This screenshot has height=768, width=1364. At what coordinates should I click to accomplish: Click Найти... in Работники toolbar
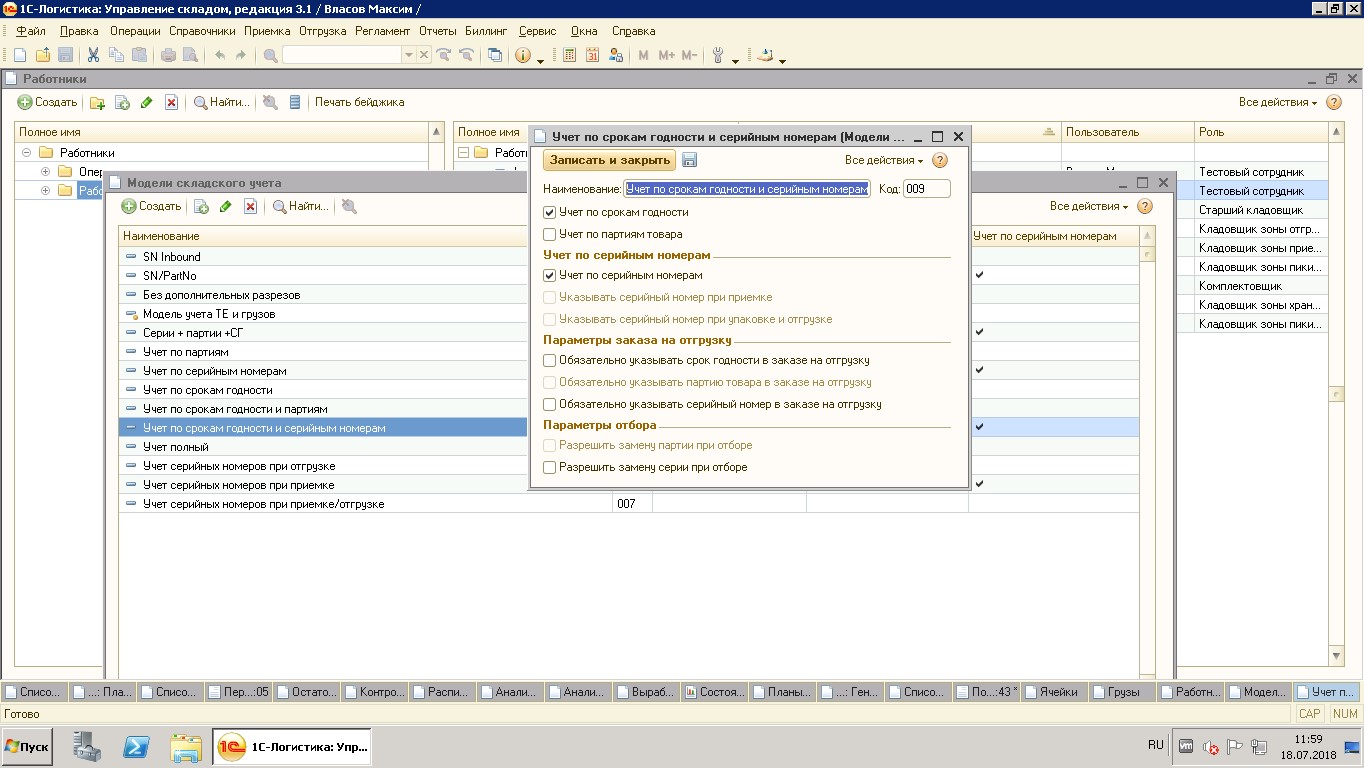coord(221,102)
